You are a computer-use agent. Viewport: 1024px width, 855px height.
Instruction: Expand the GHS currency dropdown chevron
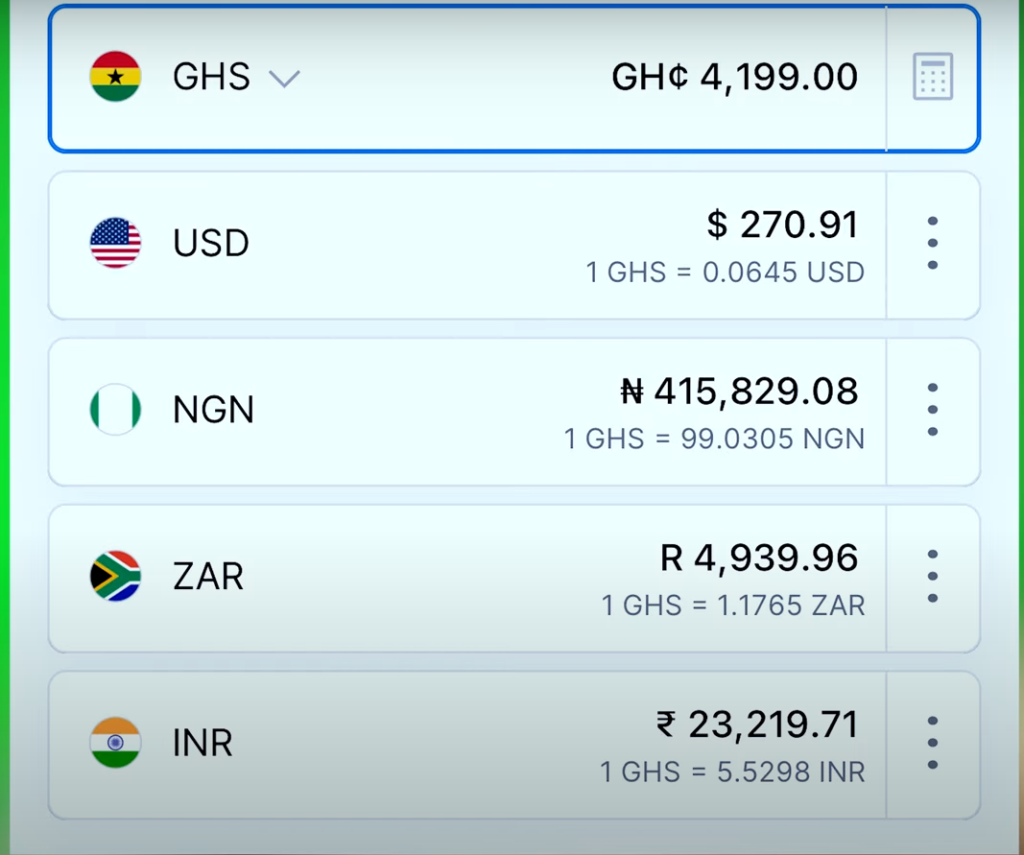285,78
